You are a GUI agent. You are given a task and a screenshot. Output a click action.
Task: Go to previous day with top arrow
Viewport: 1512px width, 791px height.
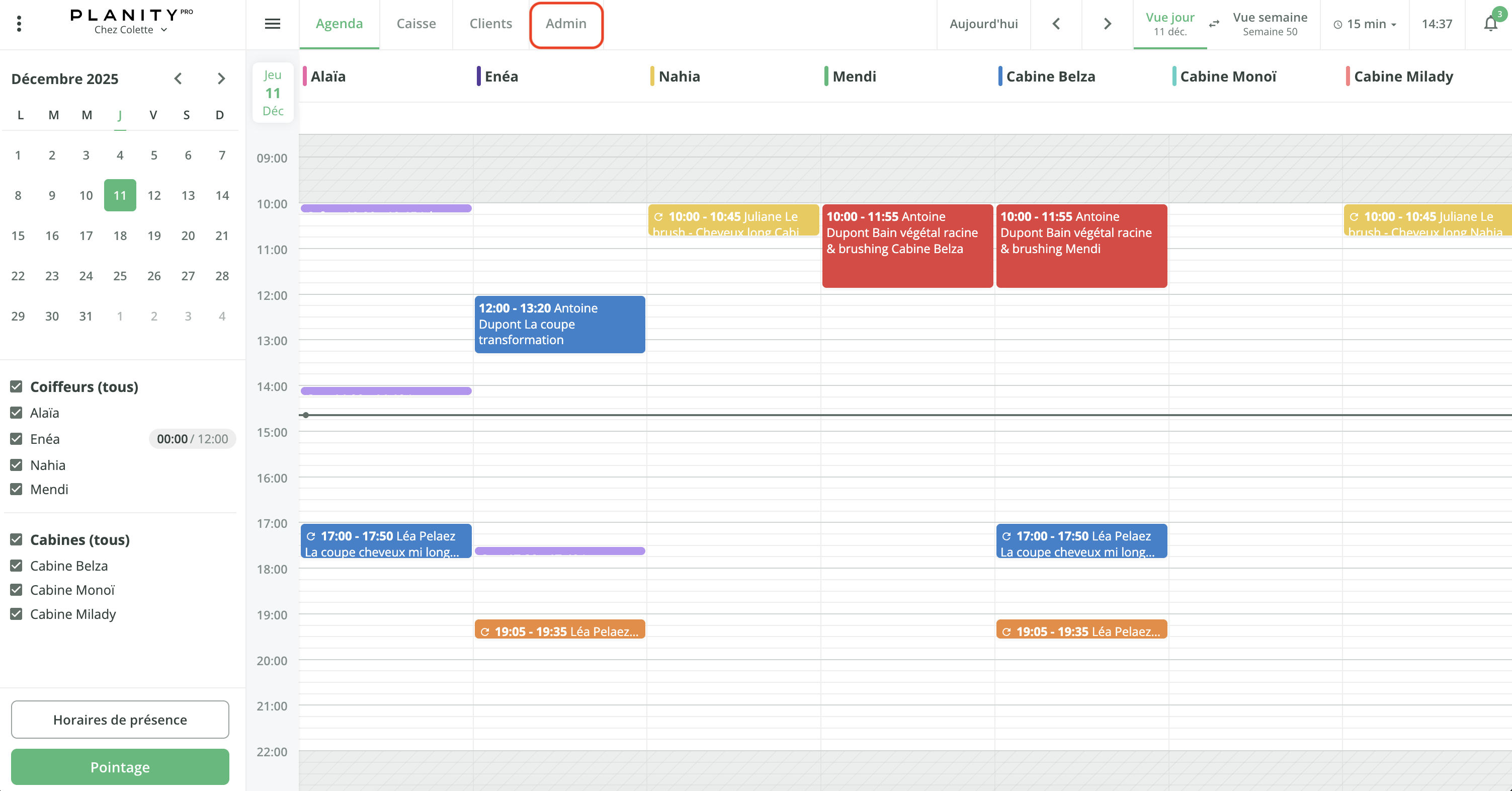point(1056,24)
